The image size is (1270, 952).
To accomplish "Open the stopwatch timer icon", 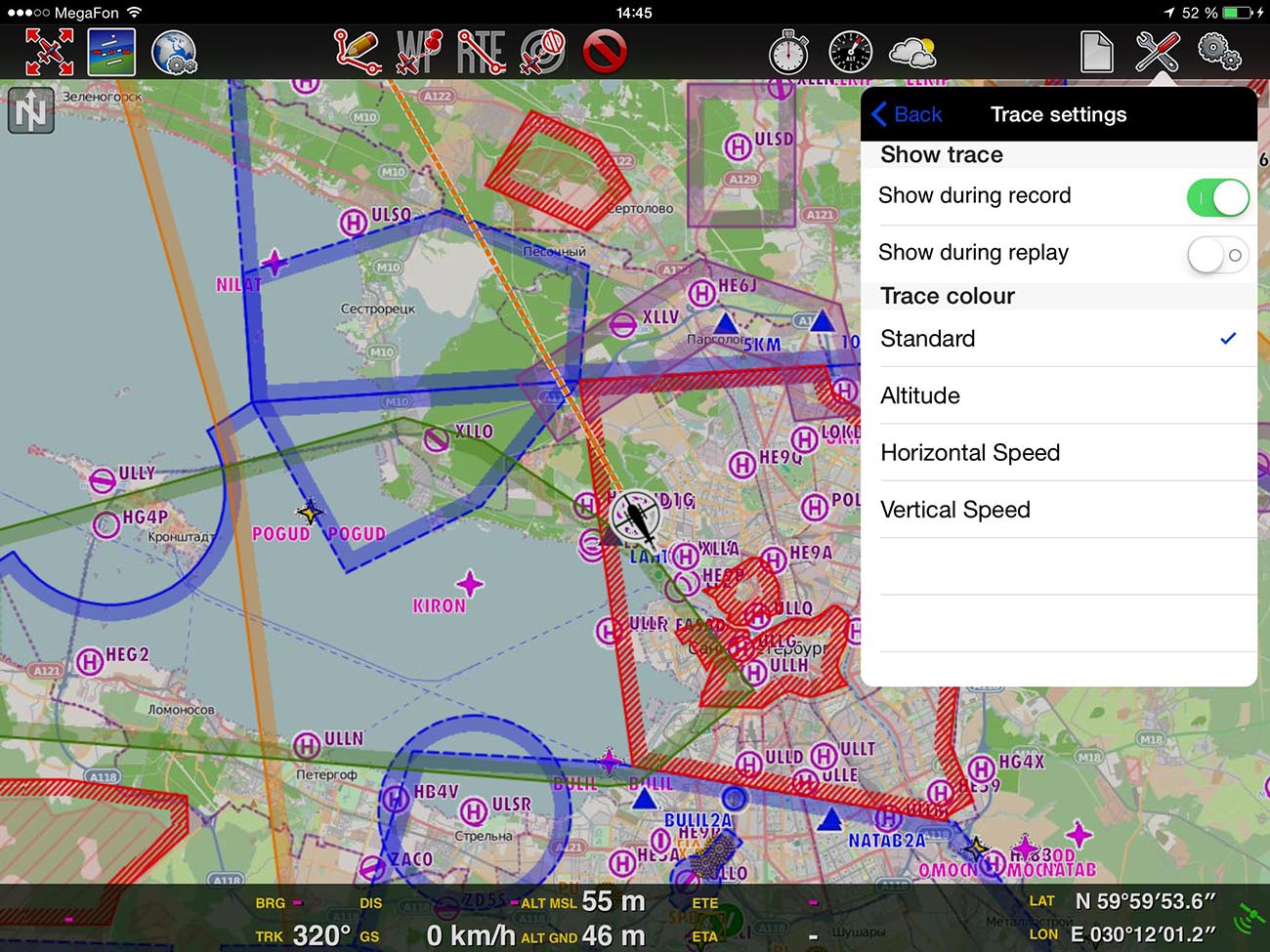I will pos(788,52).
